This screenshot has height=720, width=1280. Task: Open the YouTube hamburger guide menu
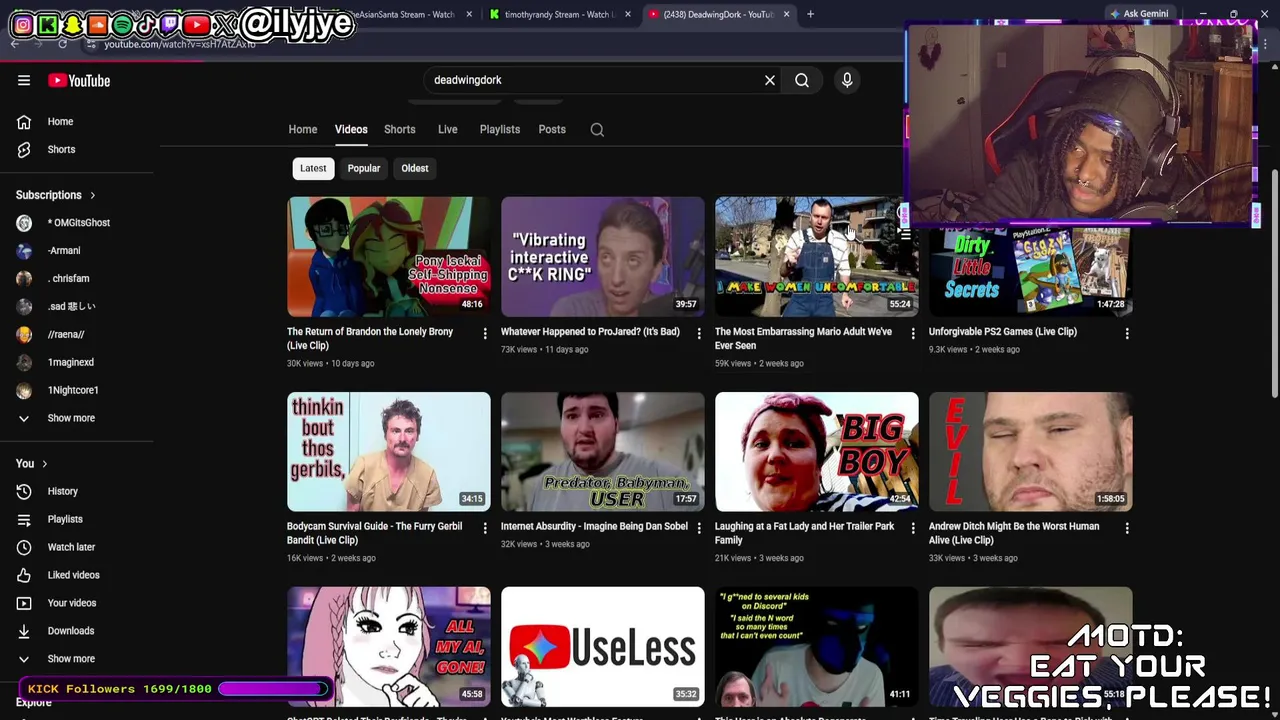click(x=24, y=80)
